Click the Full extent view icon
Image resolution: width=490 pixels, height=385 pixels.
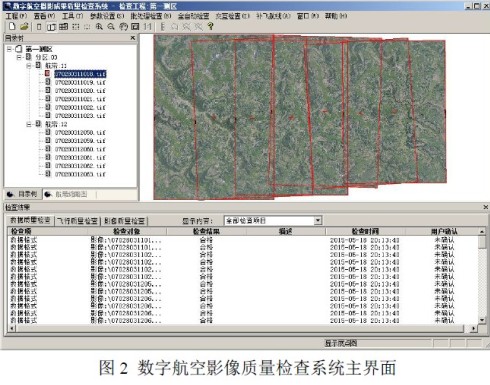135,27
